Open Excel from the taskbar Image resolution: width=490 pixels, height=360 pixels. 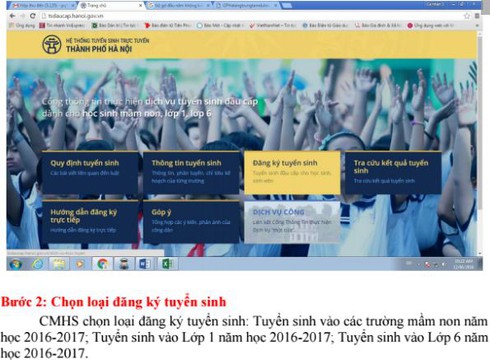[x=167, y=264]
